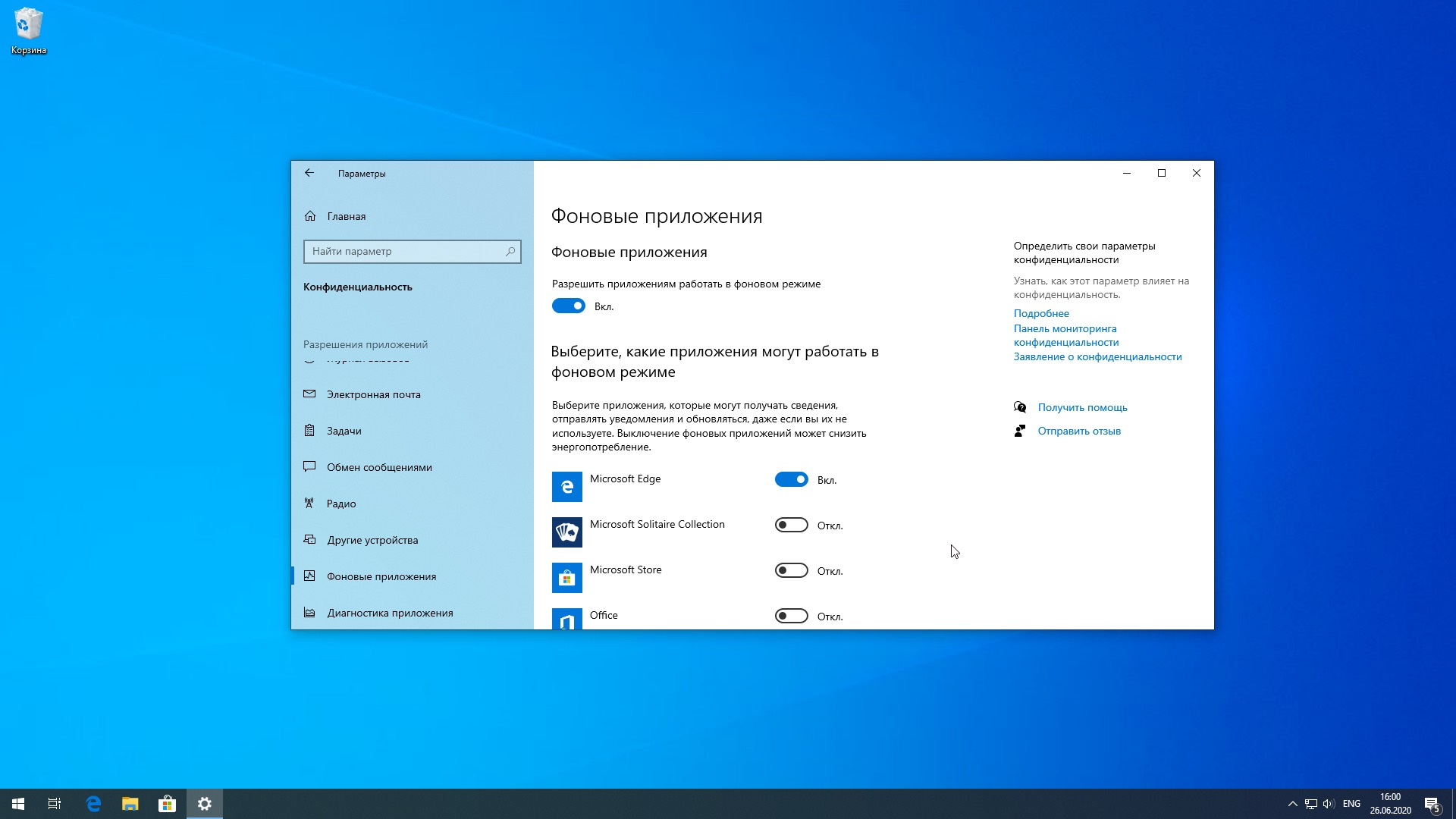The width and height of the screenshot is (1456, 819).
Task: Click the Найти параметр search field
Action: (x=402, y=251)
